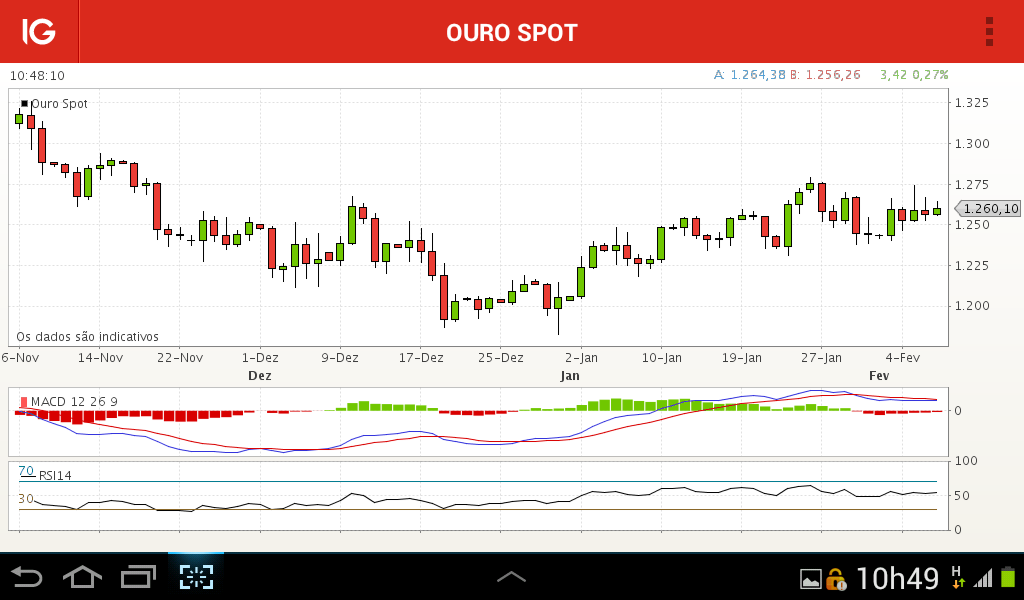Tap the RSI14 indicator label

click(x=55, y=475)
